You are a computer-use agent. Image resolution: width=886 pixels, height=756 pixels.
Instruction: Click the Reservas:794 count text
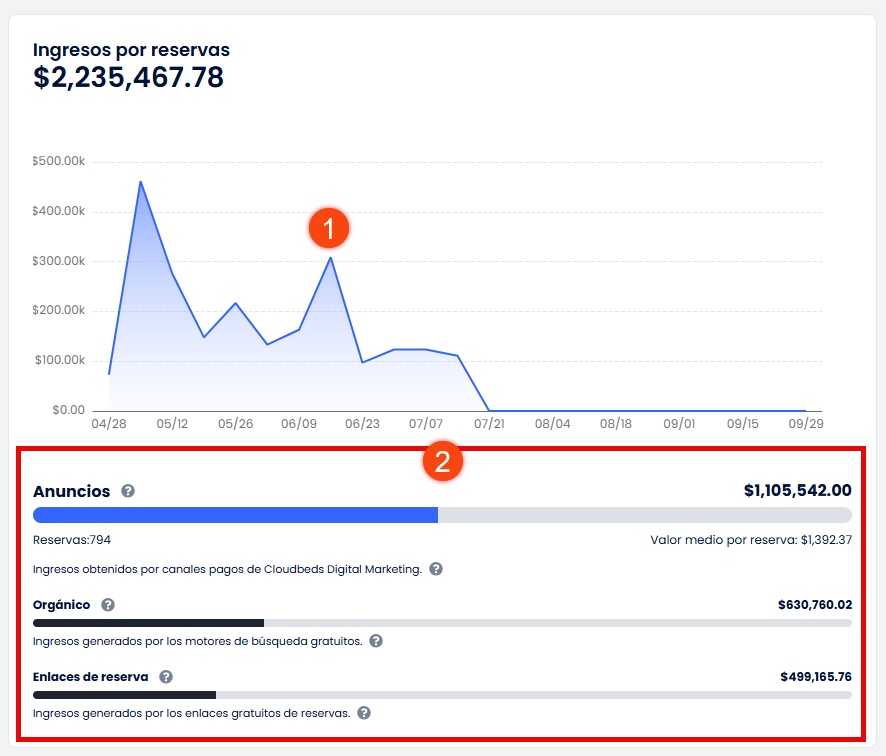pyautogui.click(x=72, y=540)
